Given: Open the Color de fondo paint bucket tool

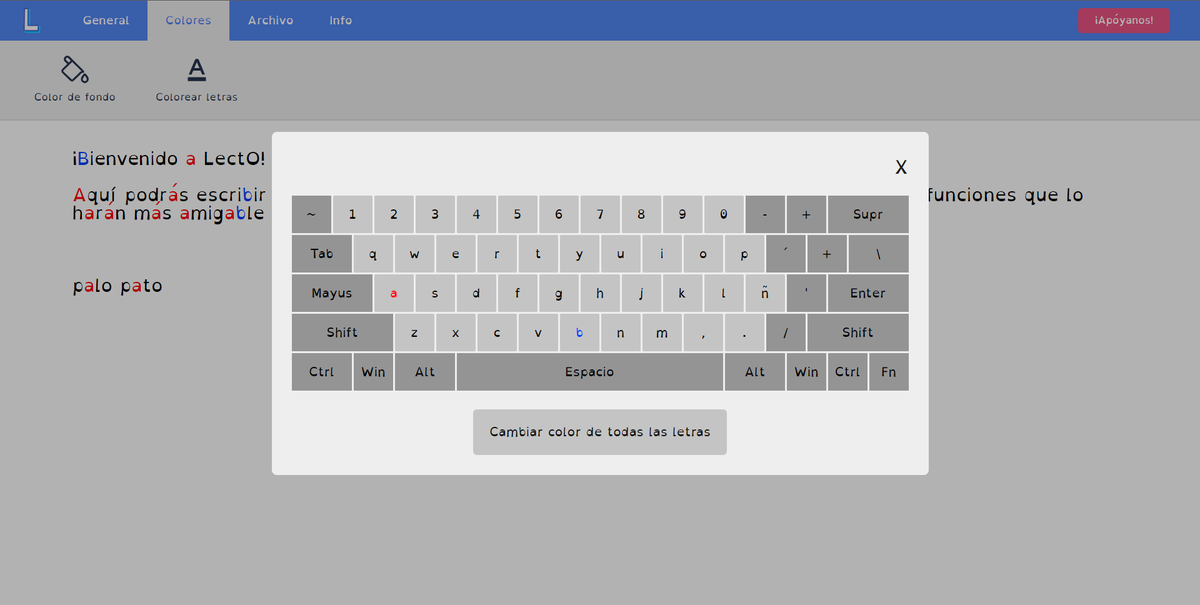Looking at the screenshot, I should pyautogui.click(x=75, y=80).
